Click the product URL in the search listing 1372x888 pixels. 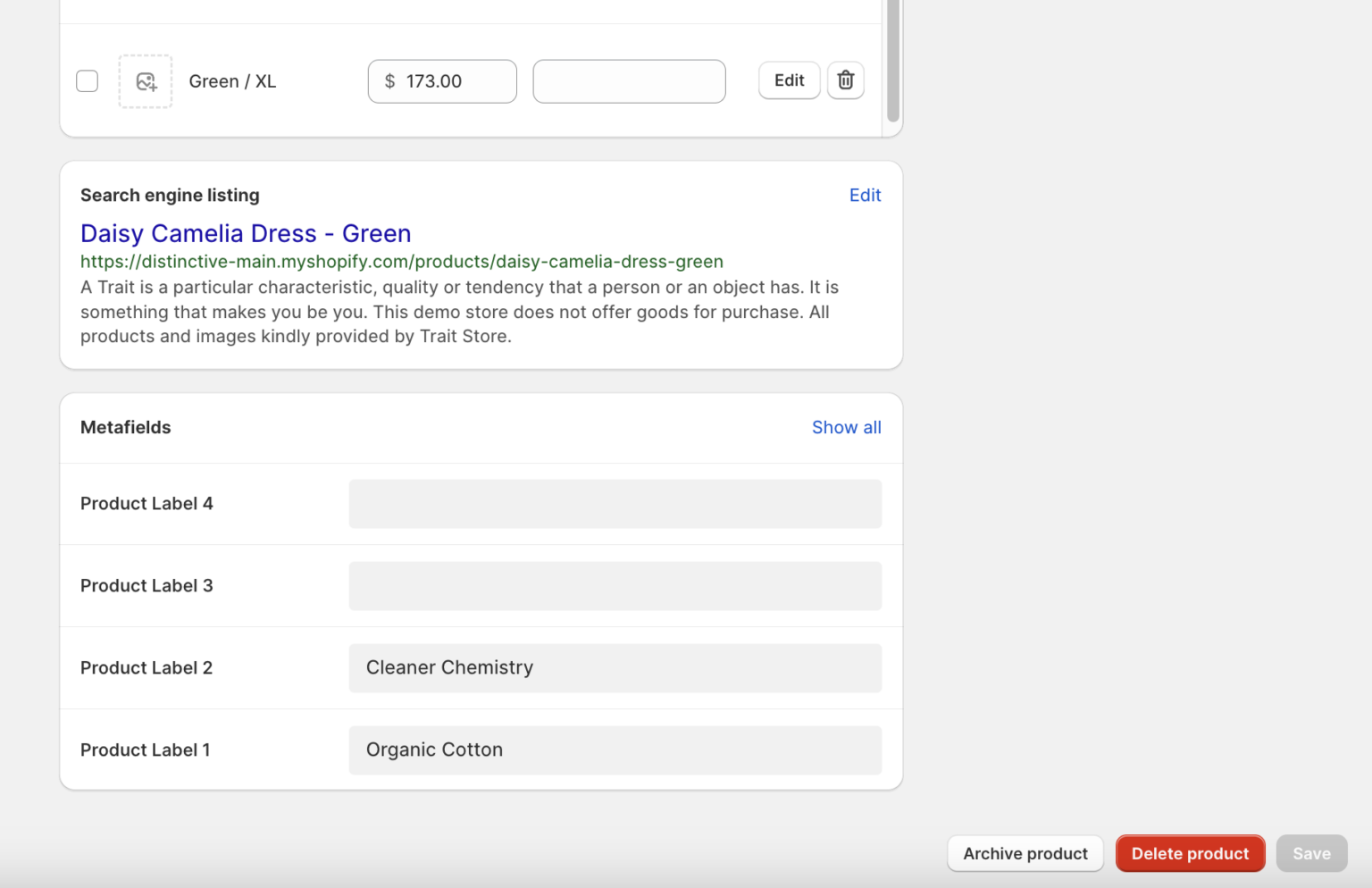pyautogui.click(x=401, y=261)
